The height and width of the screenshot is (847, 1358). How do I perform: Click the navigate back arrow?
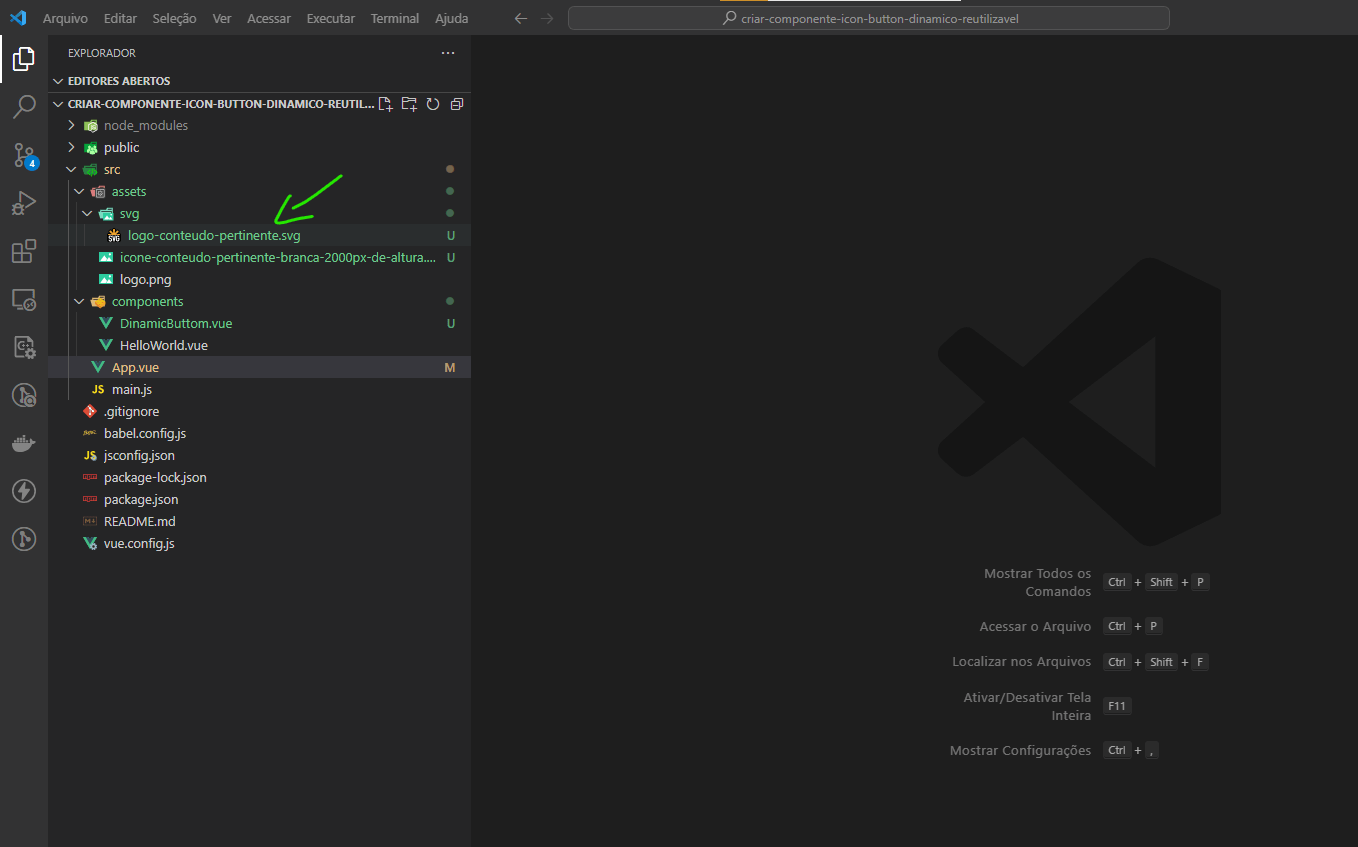(x=518, y=19)
